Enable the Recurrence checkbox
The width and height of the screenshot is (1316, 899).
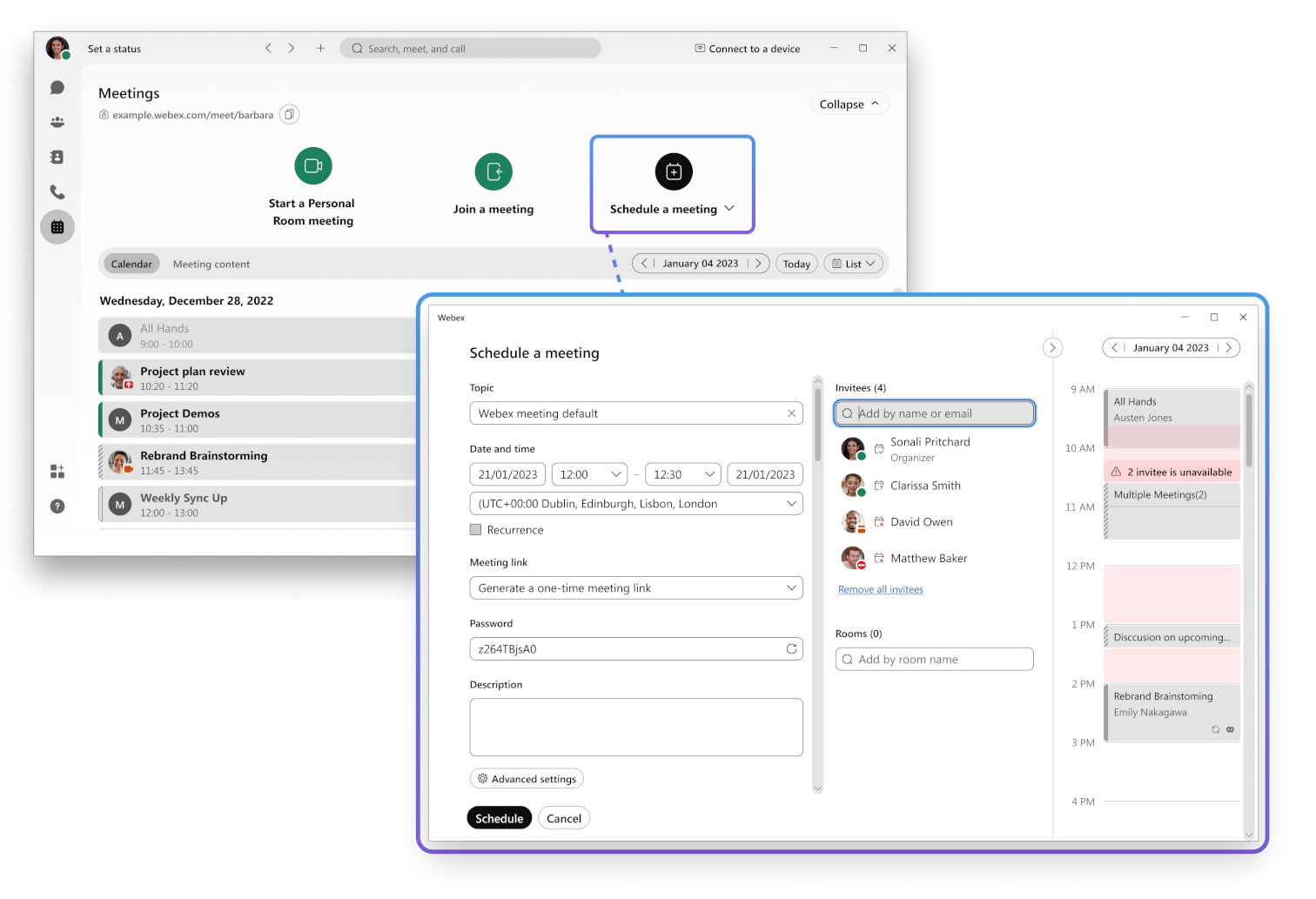[475, 530]
